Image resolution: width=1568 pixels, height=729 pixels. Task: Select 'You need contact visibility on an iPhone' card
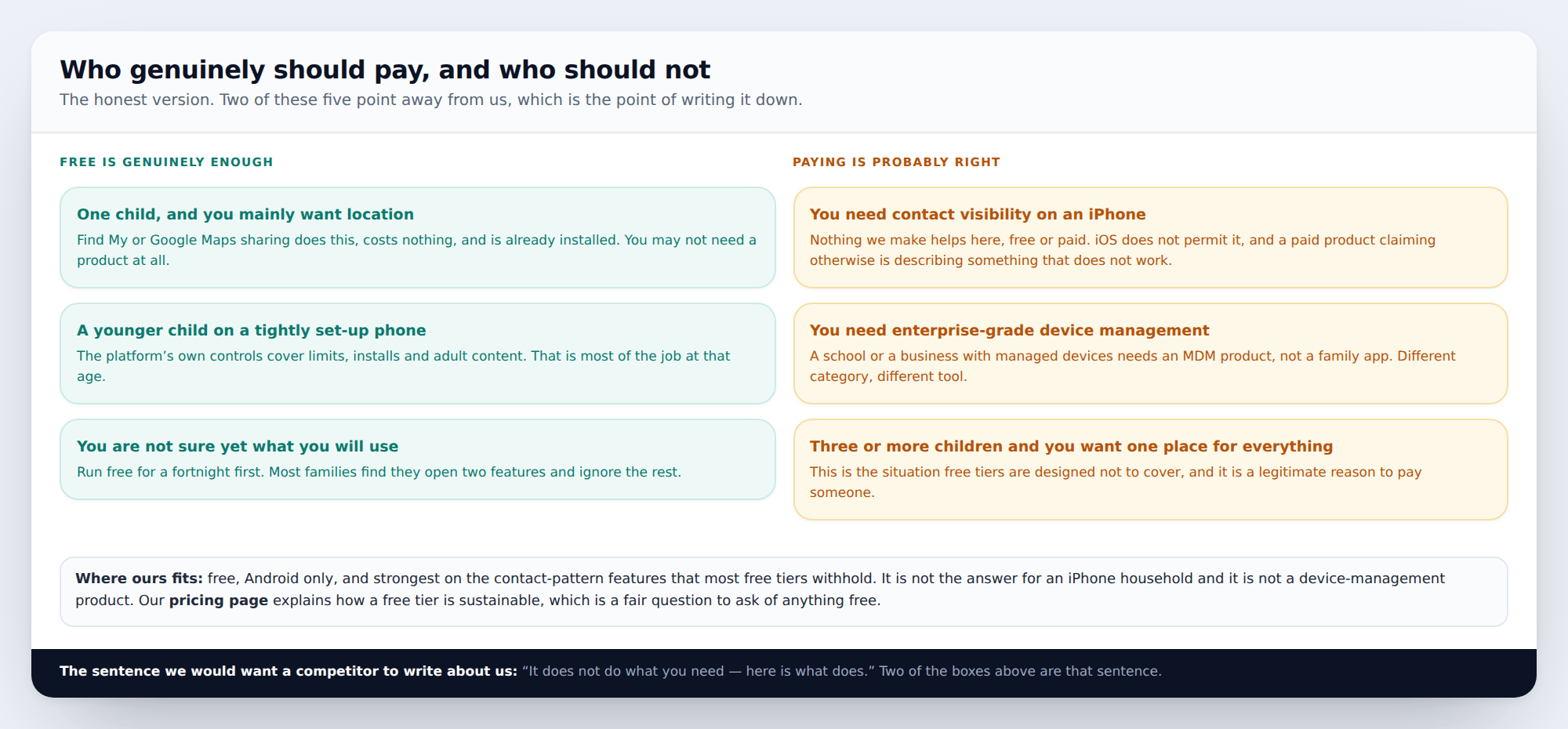[x=1150, y=238]
